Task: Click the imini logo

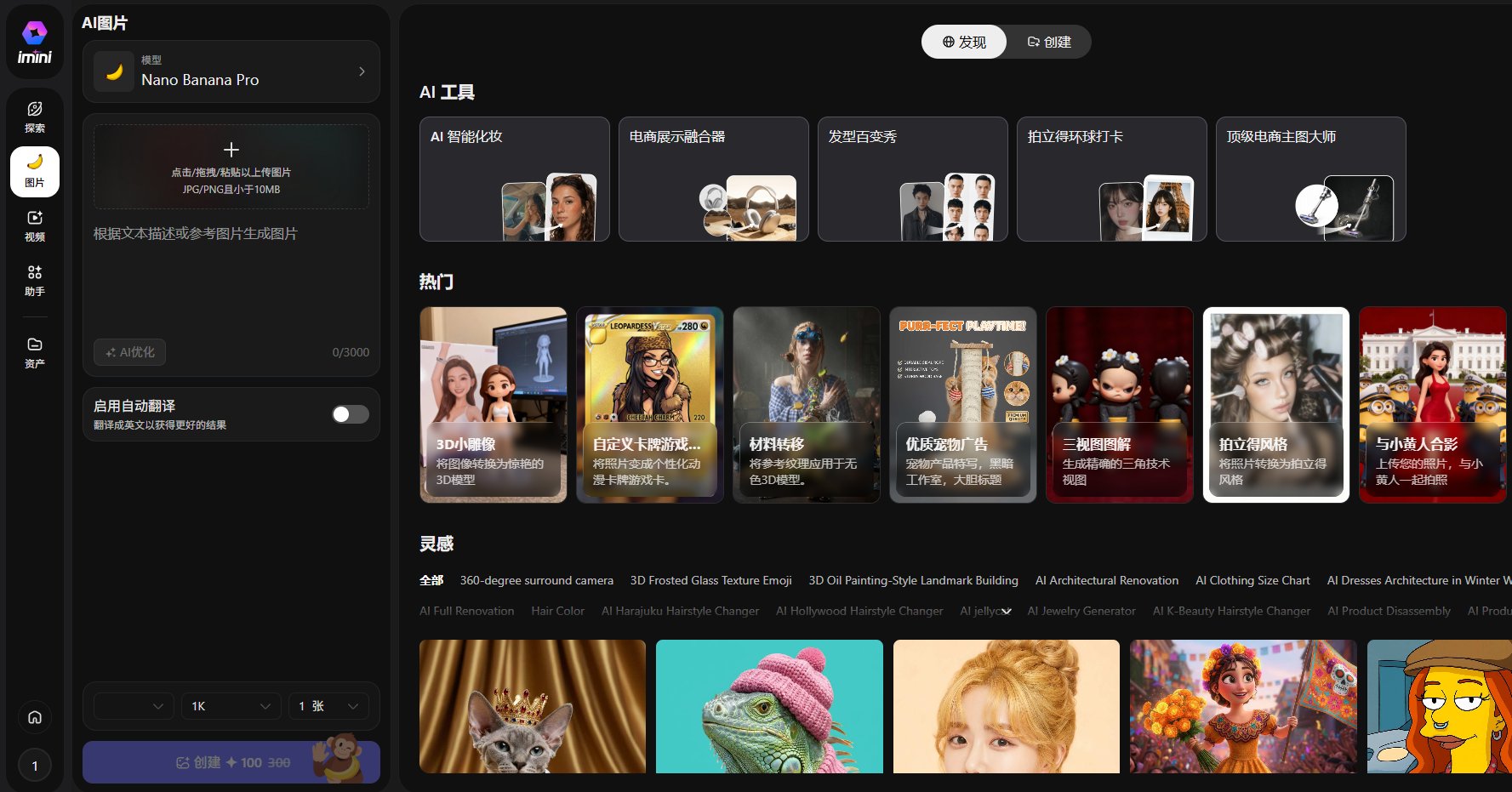Action: [35, 43]
